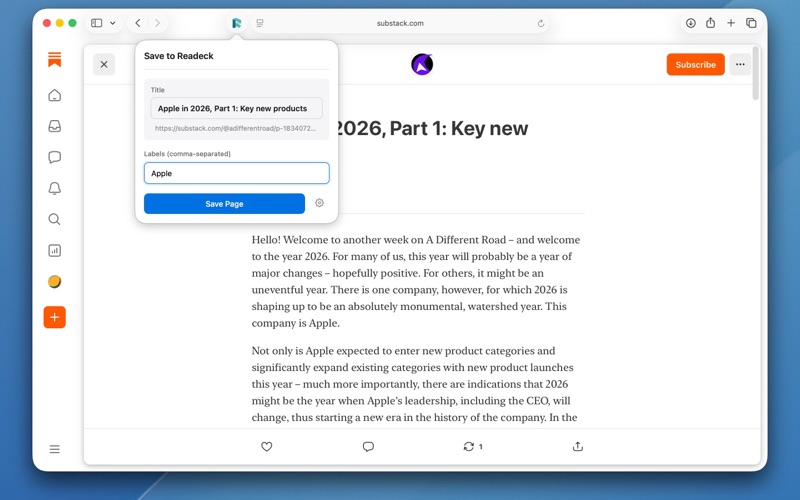Reload the substack.com page
The width and height of the screenshot is (800, 500).
click(541, 23)
